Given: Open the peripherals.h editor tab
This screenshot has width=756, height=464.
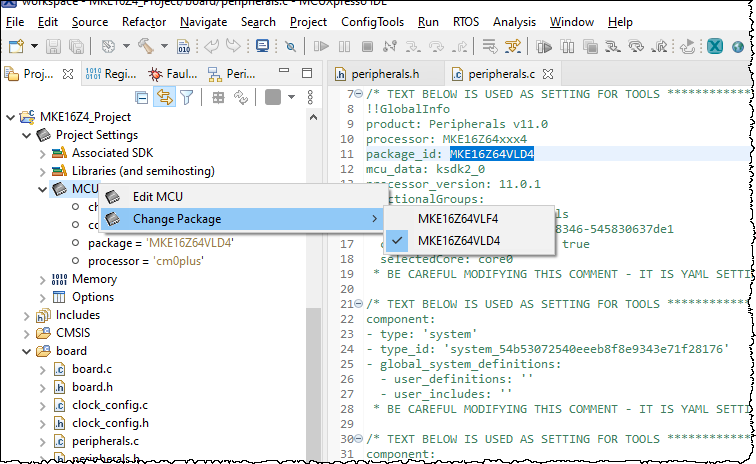Looking at the screenshot, I should 385,74.
